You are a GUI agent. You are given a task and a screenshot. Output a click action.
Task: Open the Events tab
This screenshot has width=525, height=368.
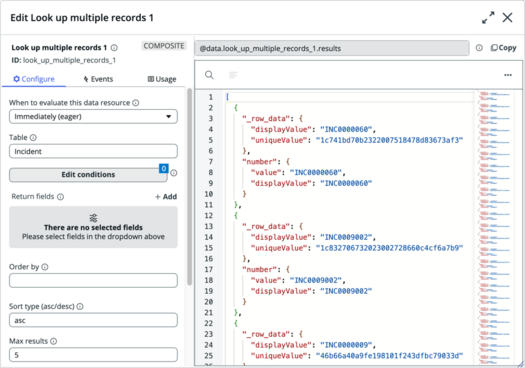(x=98, y=79)
